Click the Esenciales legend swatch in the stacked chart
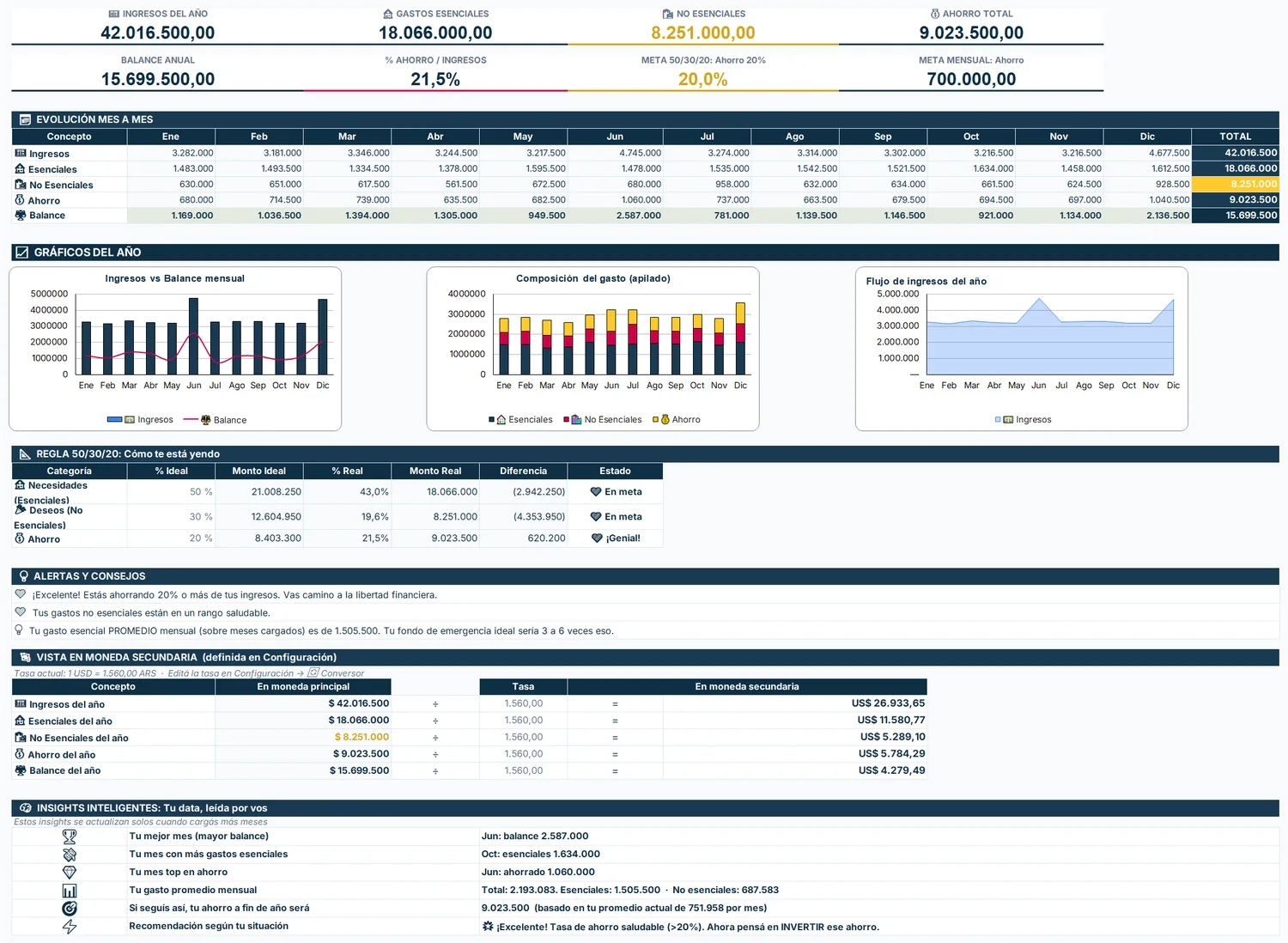The image size is (1288, 943). click(x=491, y=420)
